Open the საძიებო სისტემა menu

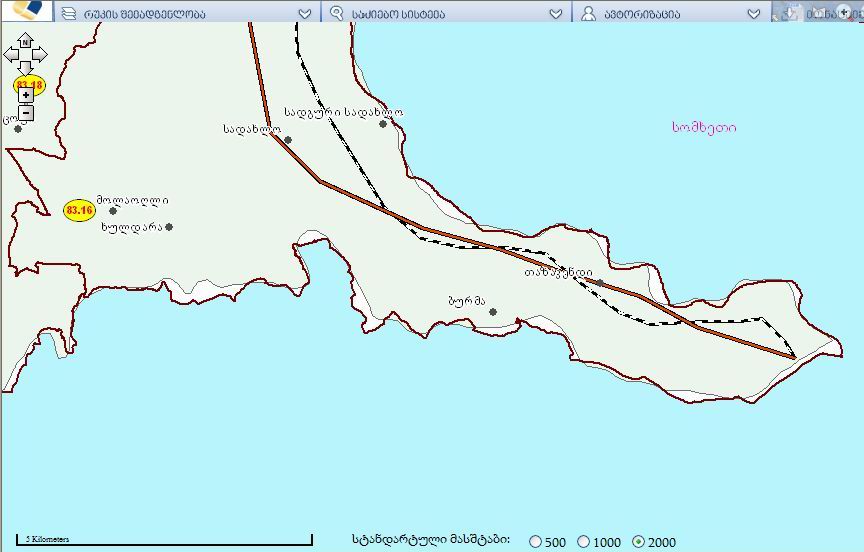click(446, 11)
